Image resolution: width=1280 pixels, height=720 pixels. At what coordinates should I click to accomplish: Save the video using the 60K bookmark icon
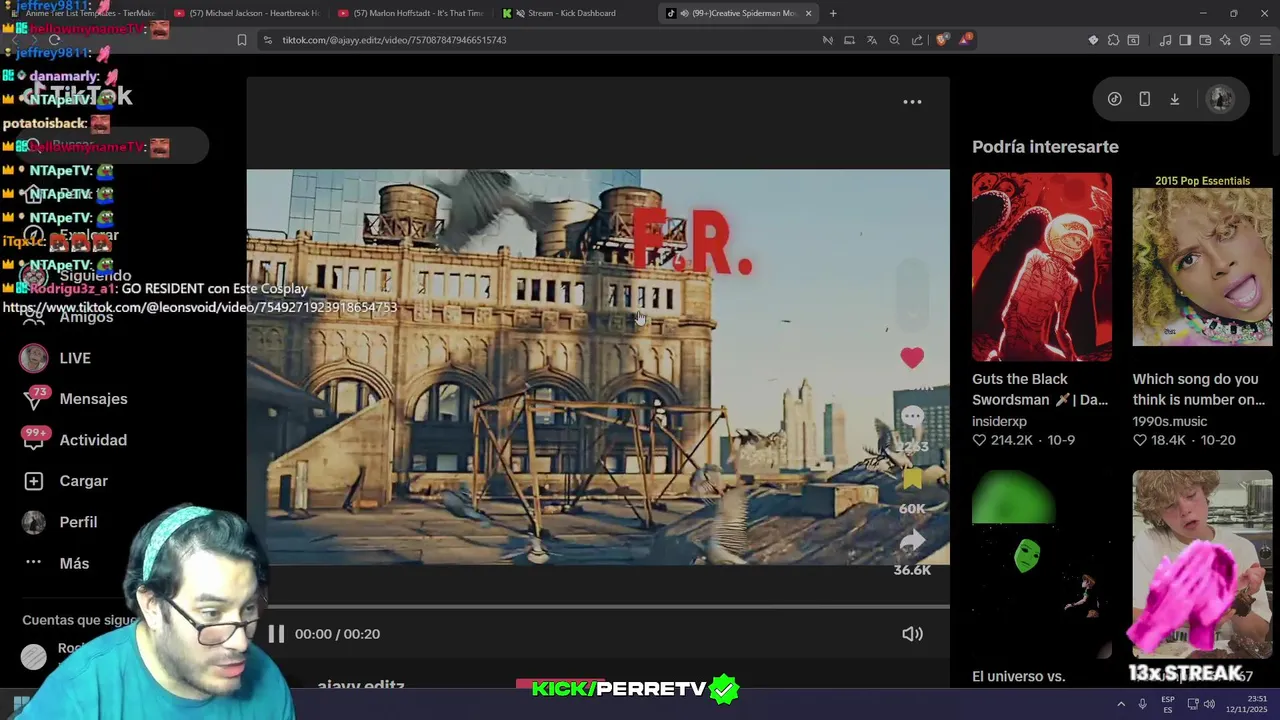pyautogui.click(x=912, y=480)
